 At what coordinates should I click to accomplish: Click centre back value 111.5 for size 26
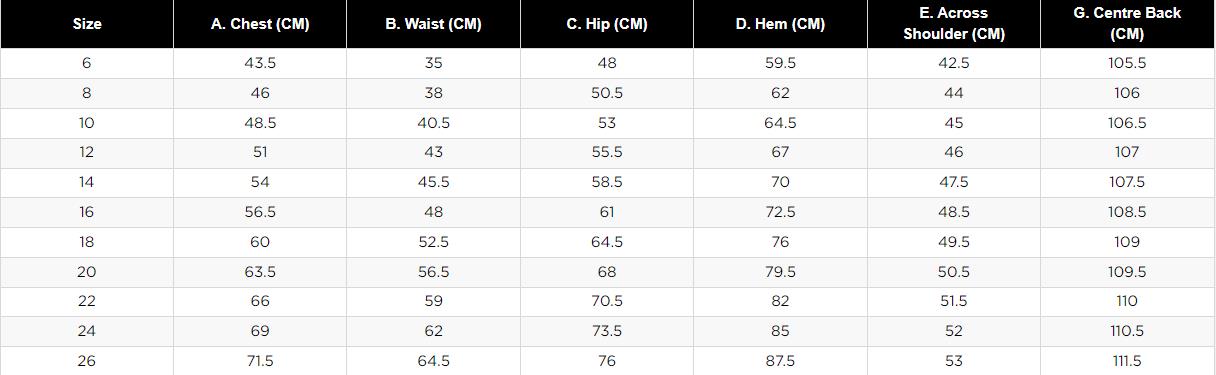[1127, 361]
